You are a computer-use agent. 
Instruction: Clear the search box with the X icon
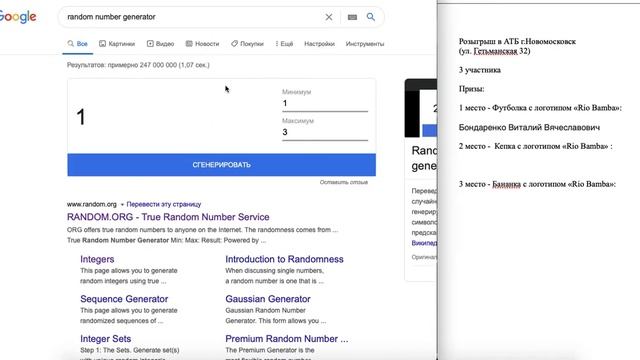click(x=329, y=17)
